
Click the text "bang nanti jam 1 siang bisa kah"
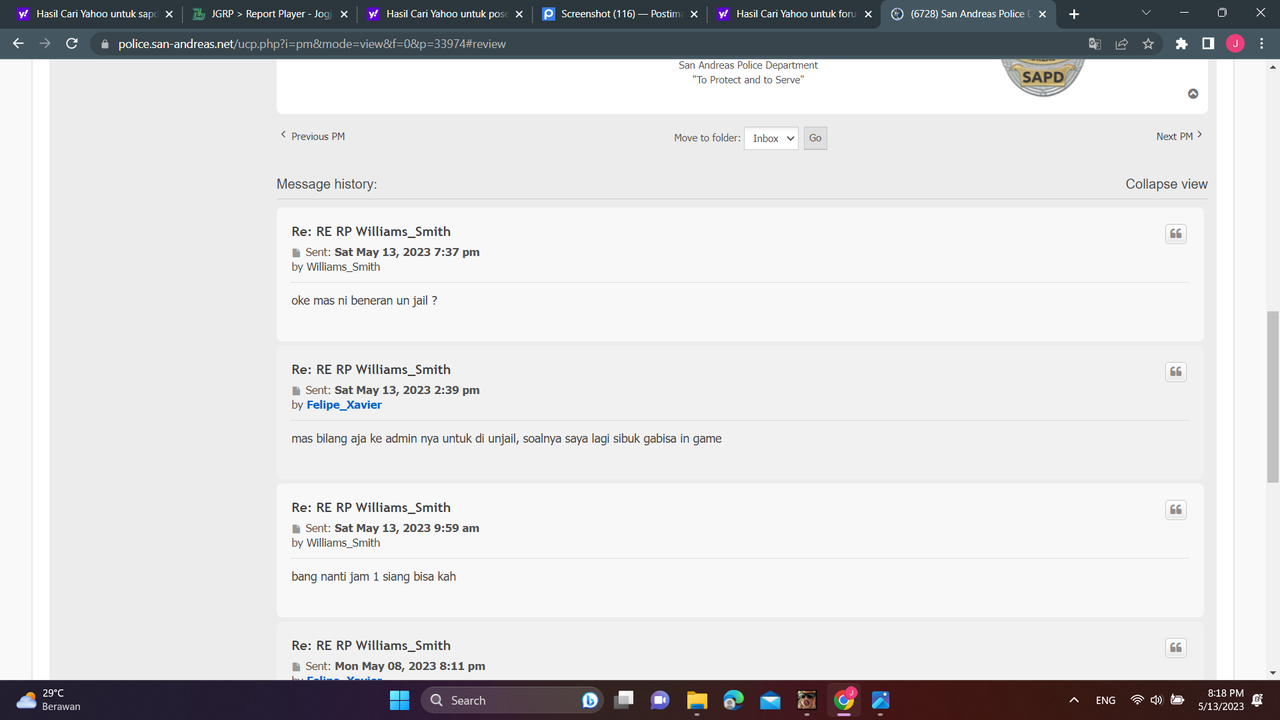pyautogui.click(x=374, y=576)
